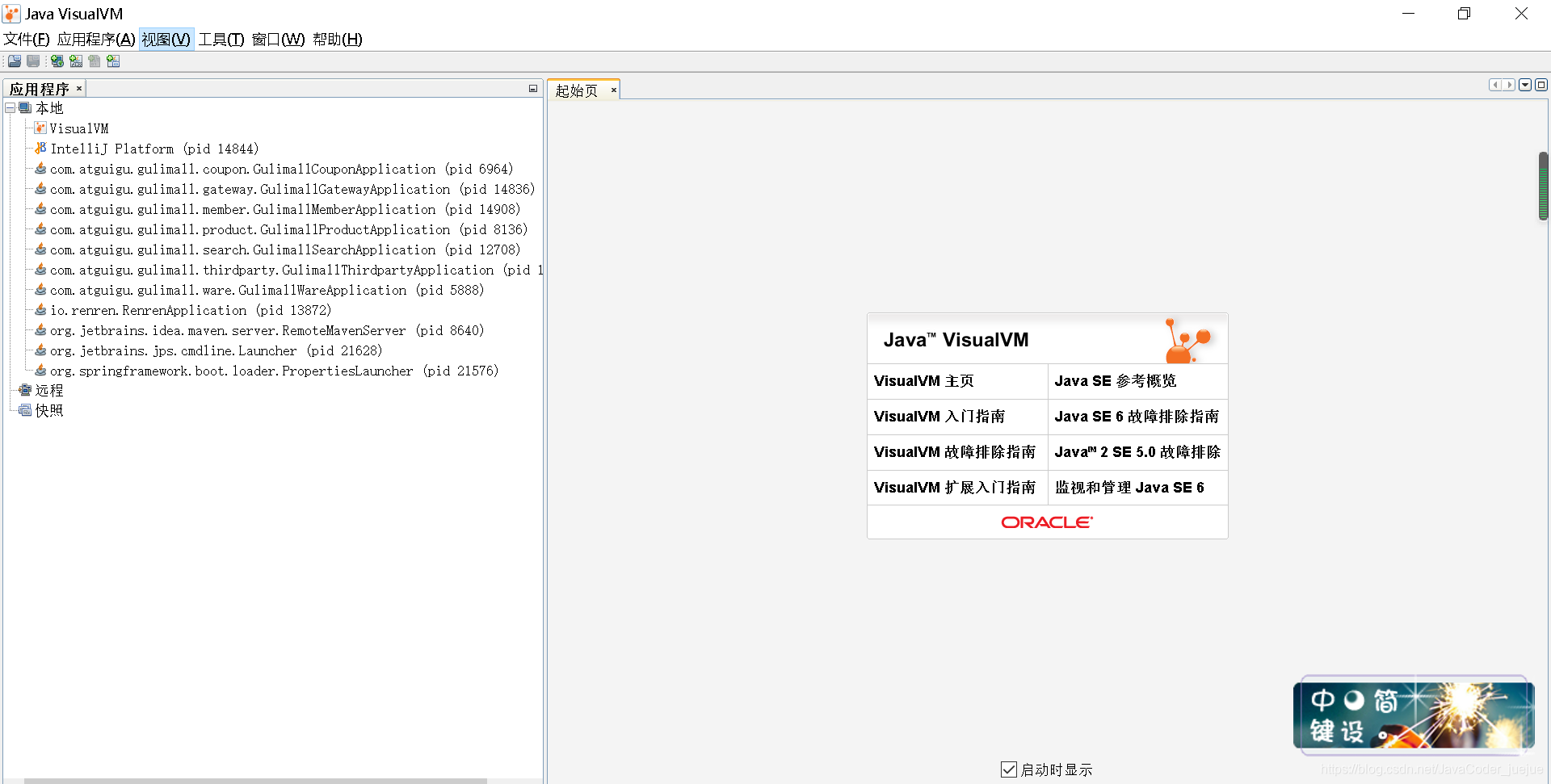This screenshot has width=1551, height=784.
Task: Click the scroll-documents-left arrow button
Action: (1495, 85)
